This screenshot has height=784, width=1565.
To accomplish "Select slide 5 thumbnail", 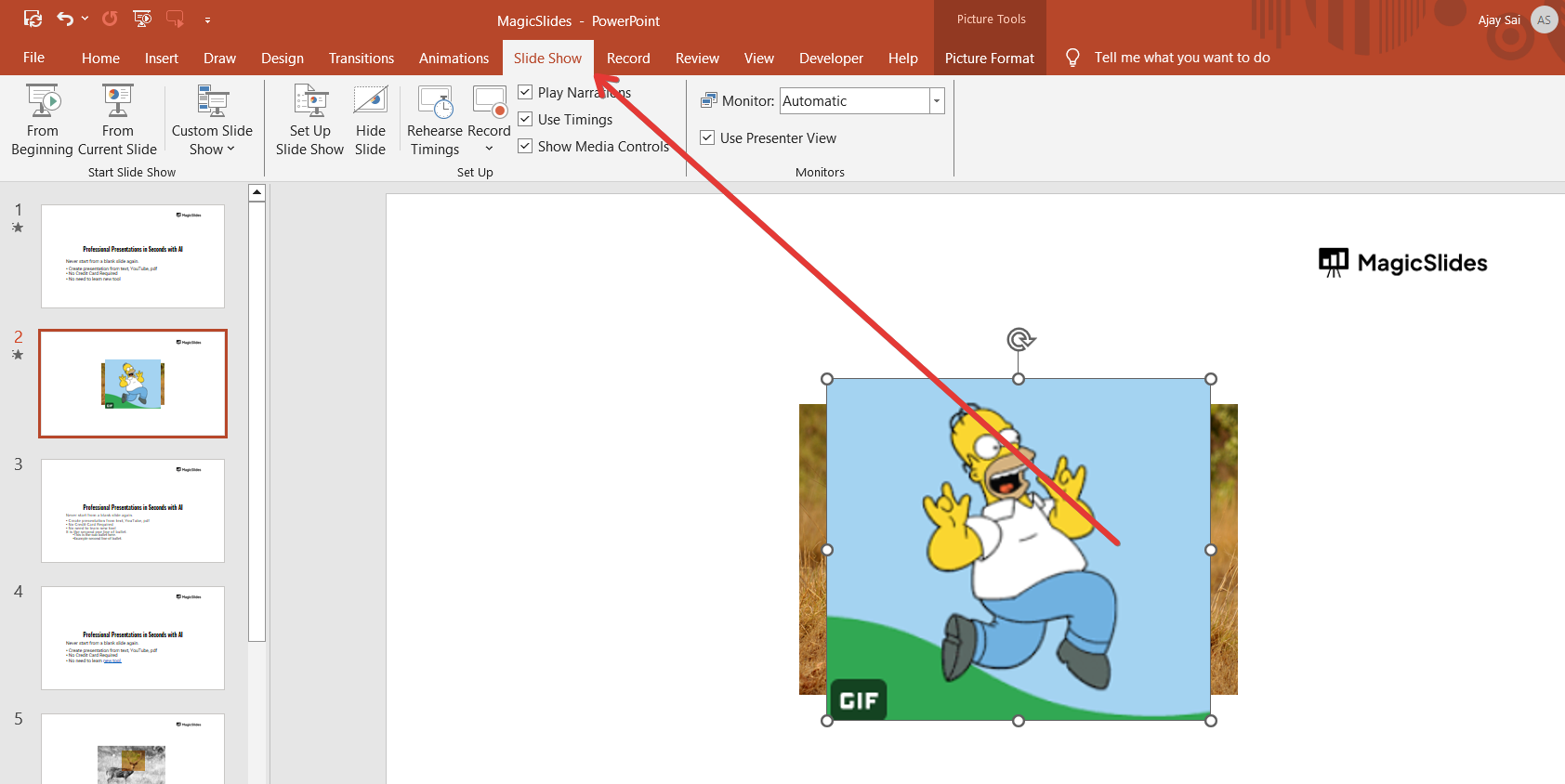I will click(133, 749).
